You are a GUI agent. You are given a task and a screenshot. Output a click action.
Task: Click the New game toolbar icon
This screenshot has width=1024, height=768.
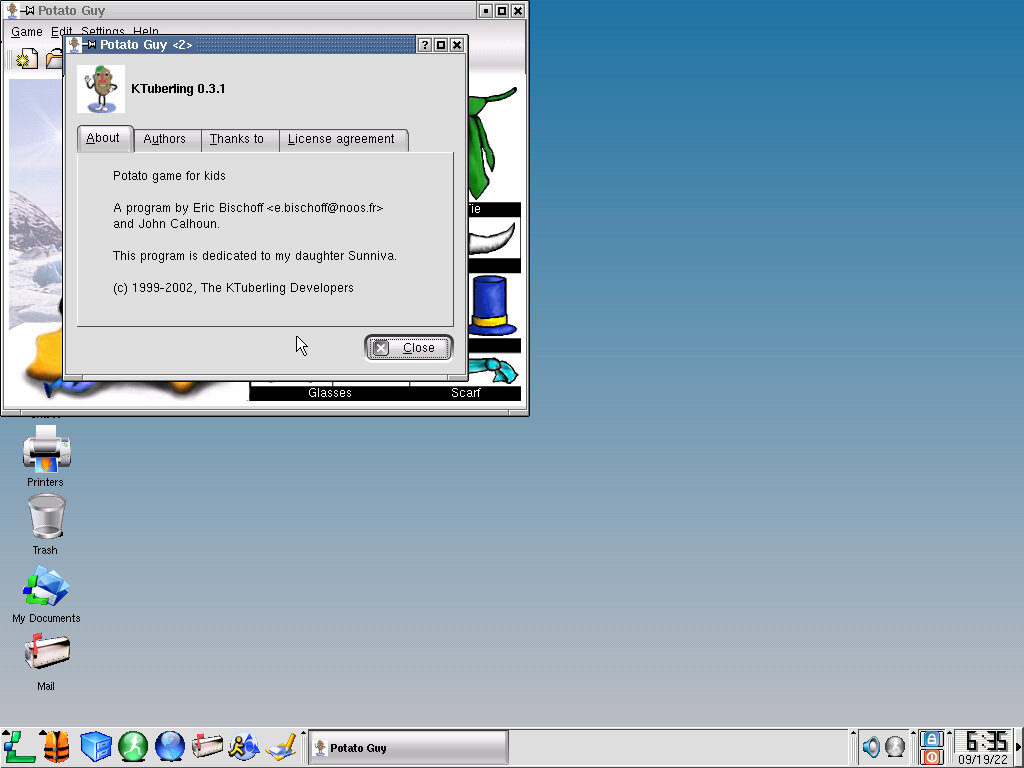point(25,60)
